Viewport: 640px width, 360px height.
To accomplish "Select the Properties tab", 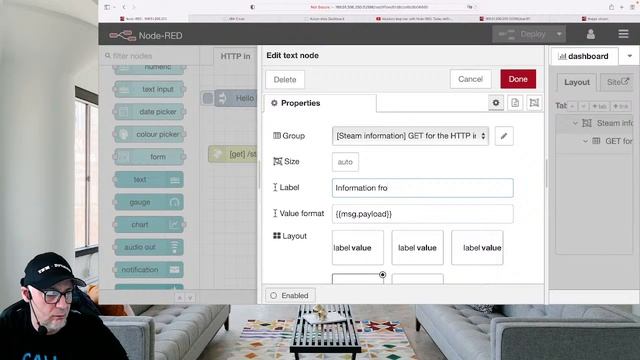I will (320, 103).
